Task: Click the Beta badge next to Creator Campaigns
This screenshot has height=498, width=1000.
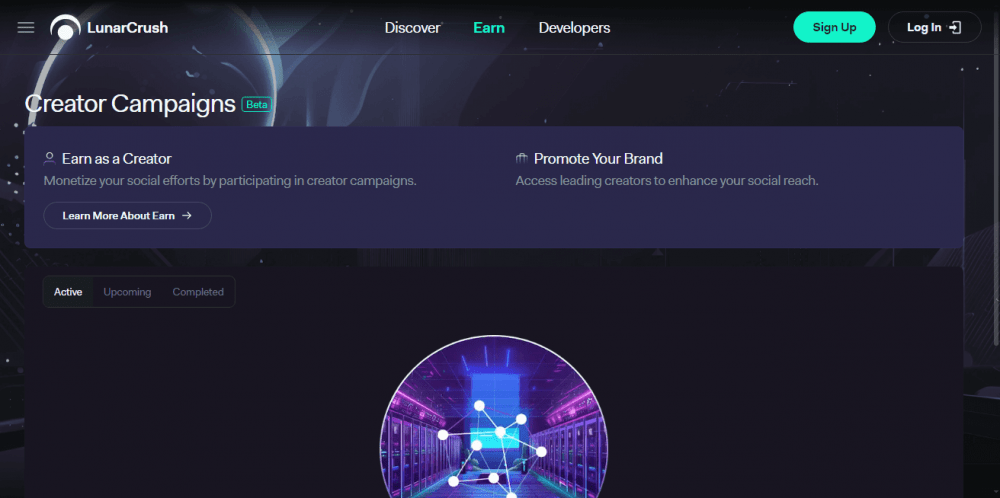Action: coord(256,105)
